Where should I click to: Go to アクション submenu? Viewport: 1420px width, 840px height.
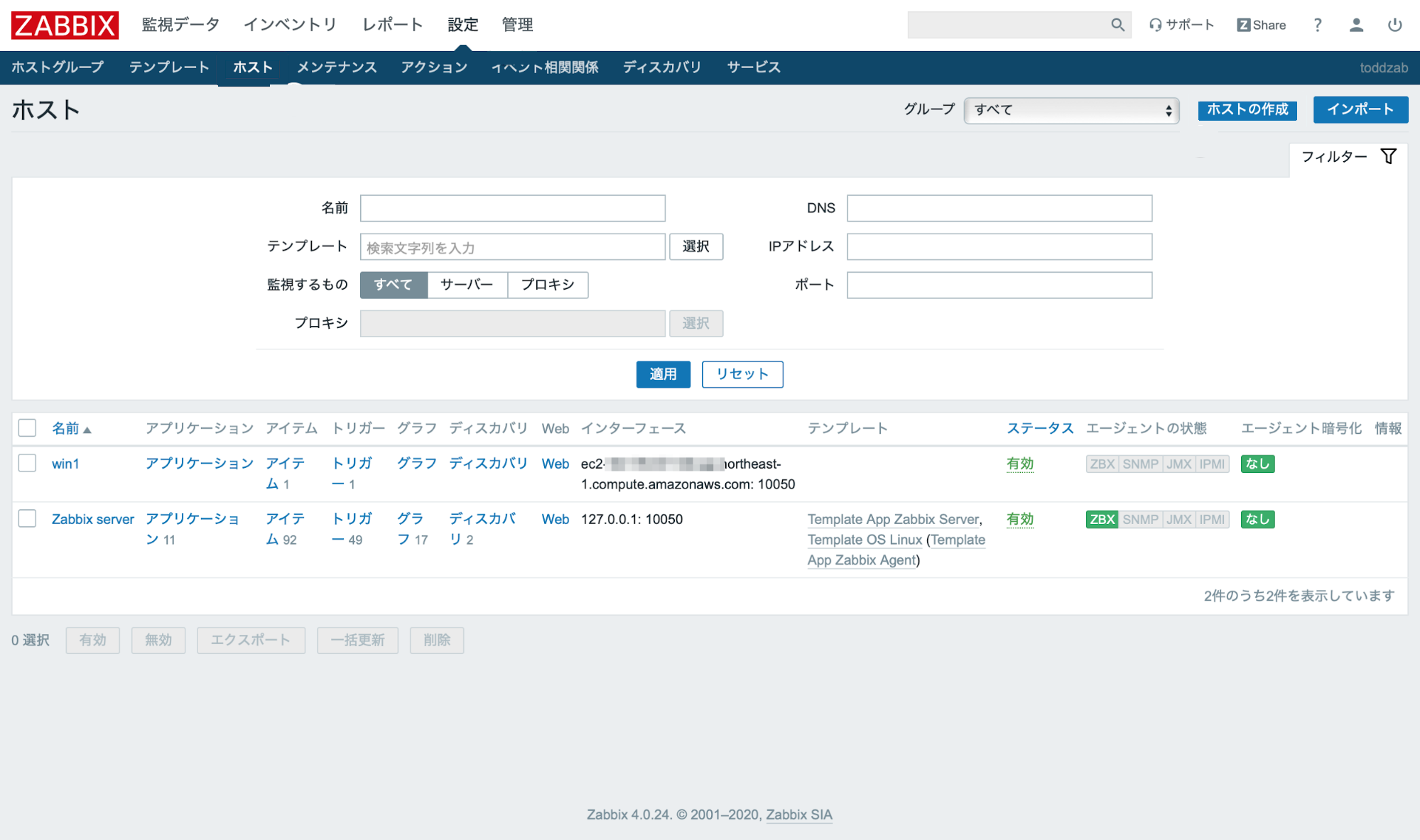click(x=434, y=67)
